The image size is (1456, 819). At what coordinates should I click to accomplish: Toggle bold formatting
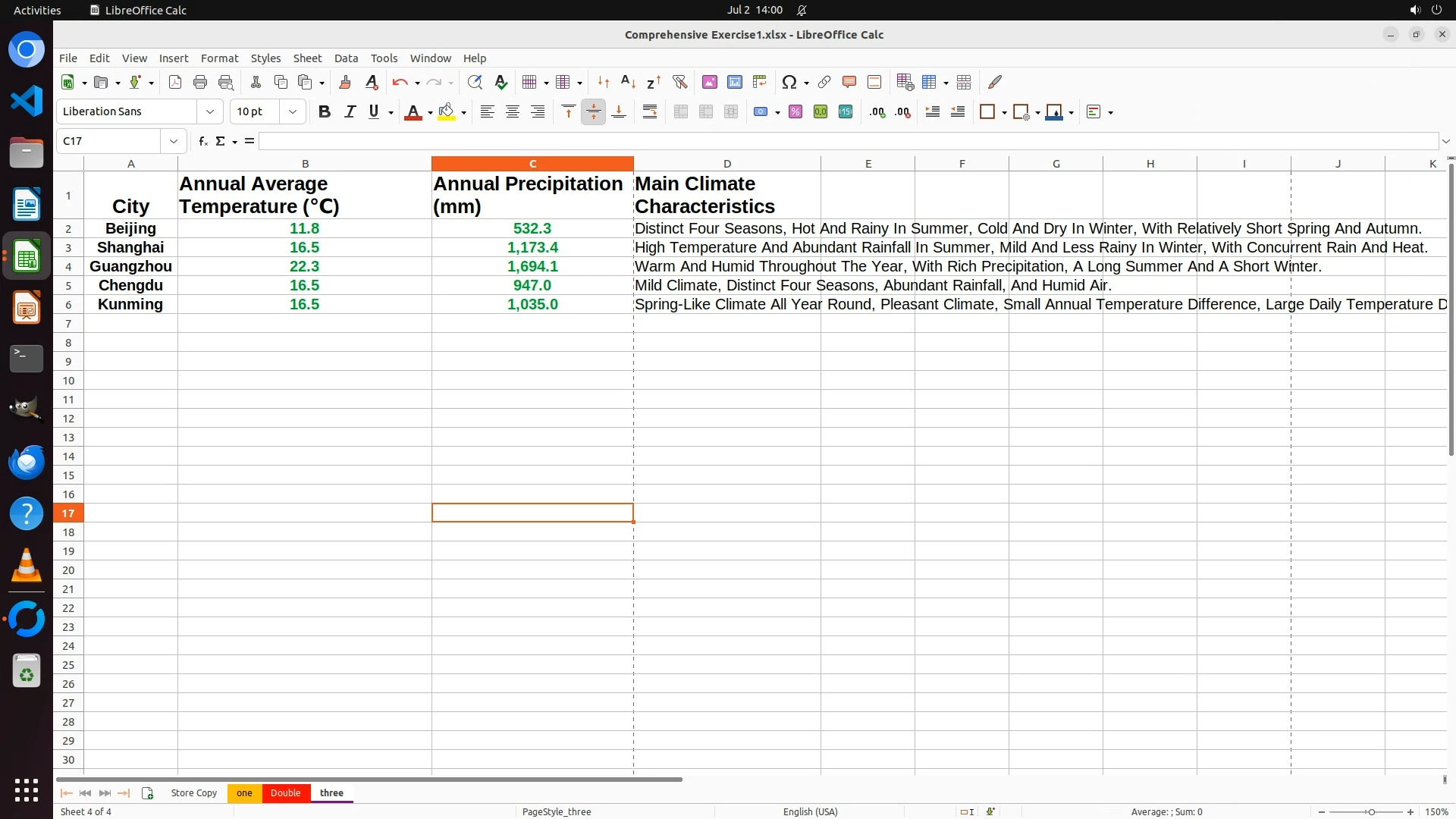pos(325,111)
